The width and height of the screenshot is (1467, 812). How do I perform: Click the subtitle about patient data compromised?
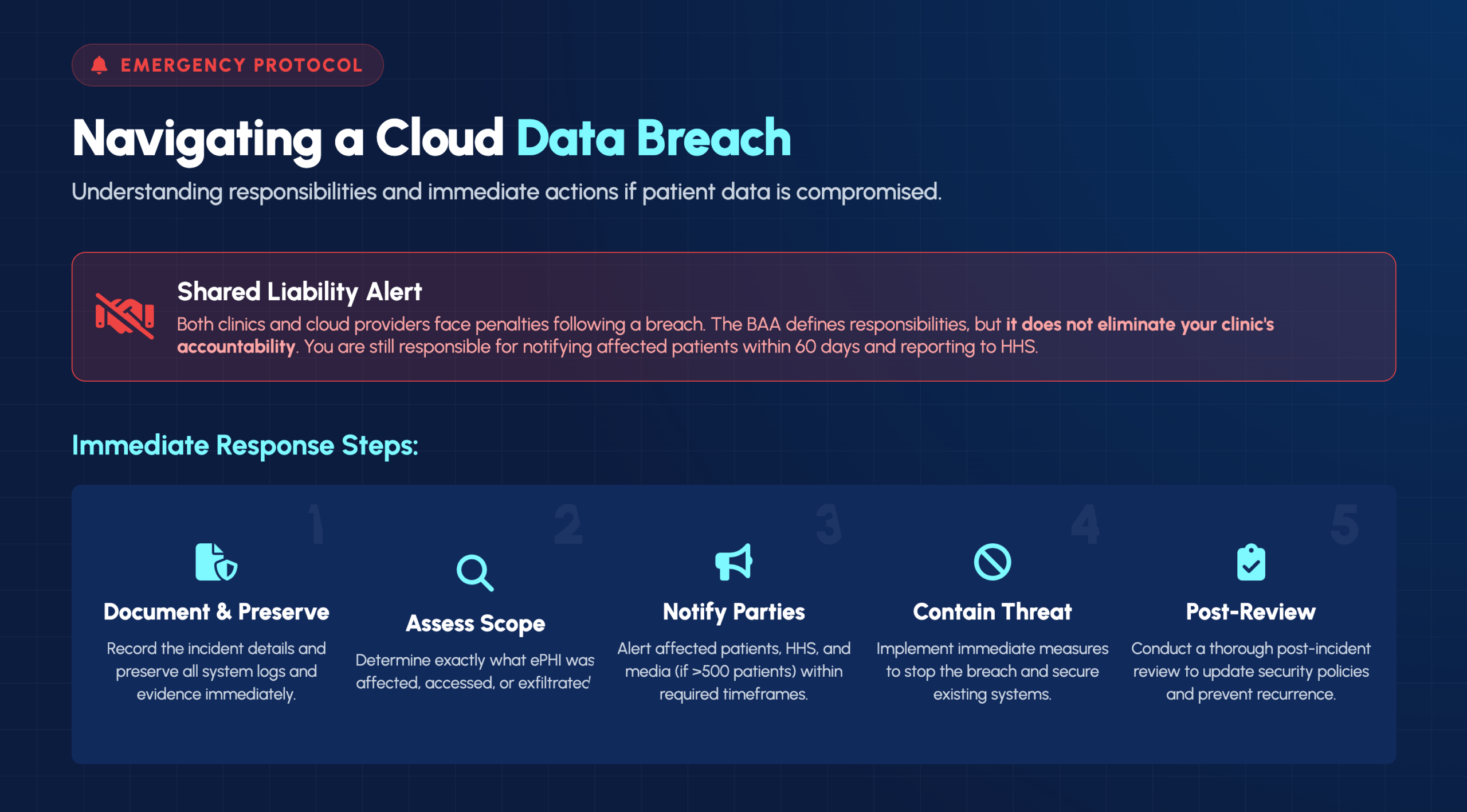pyautogui.click(x=506, y=192)
